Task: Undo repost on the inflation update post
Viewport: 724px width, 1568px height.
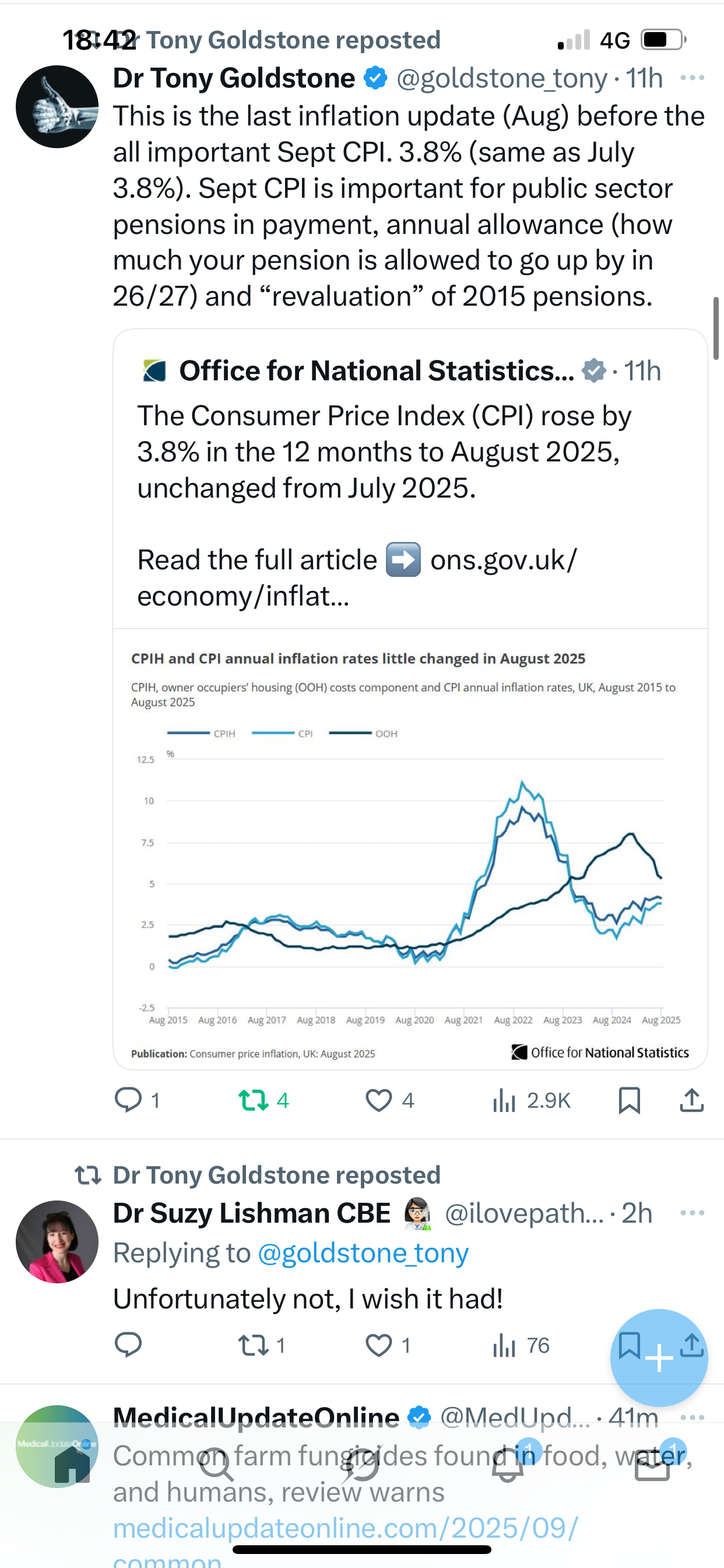Action: [253, 1101]
